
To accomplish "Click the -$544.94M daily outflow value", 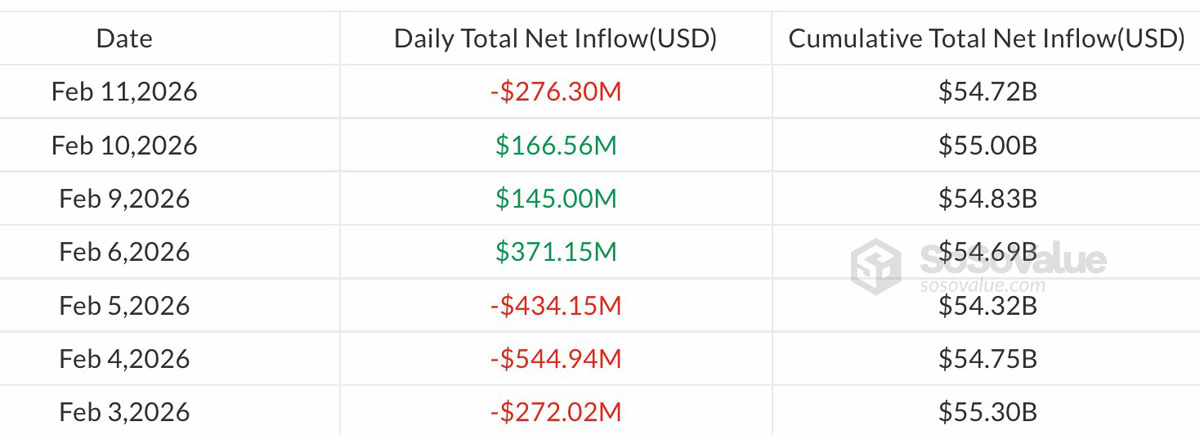I will tap(555, 359).
